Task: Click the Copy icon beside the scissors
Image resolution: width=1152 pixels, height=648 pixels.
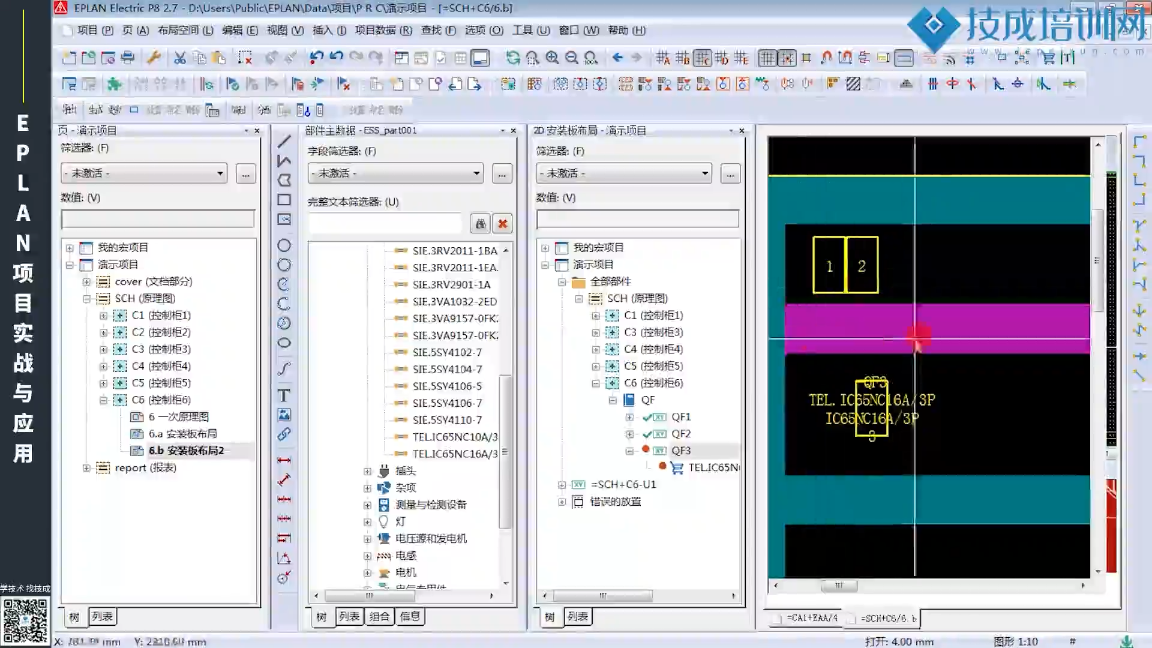Action: (199, 57)
